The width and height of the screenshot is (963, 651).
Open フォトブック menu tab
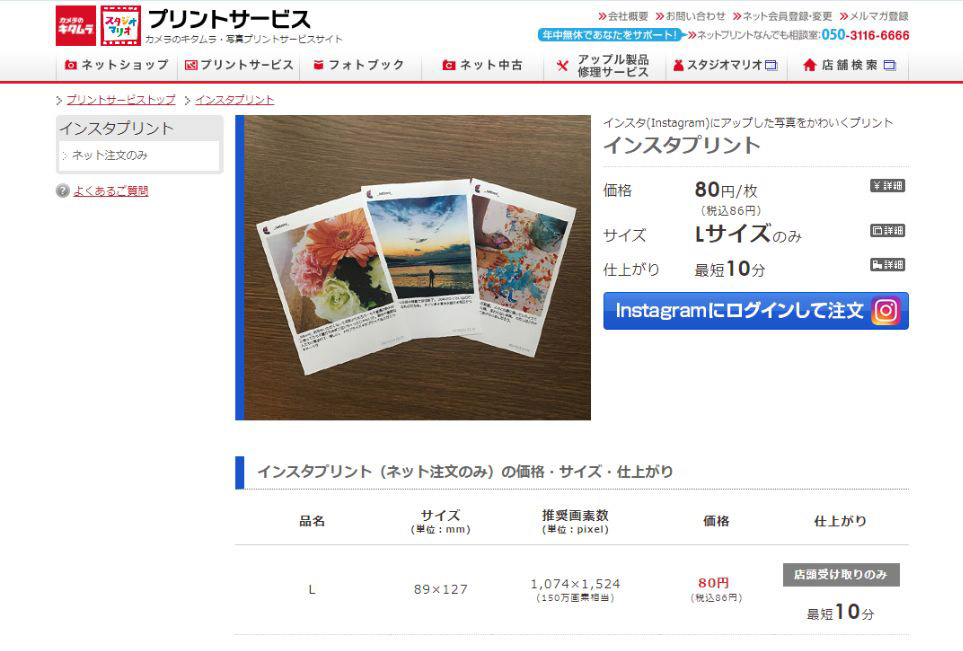pos(360,65)
